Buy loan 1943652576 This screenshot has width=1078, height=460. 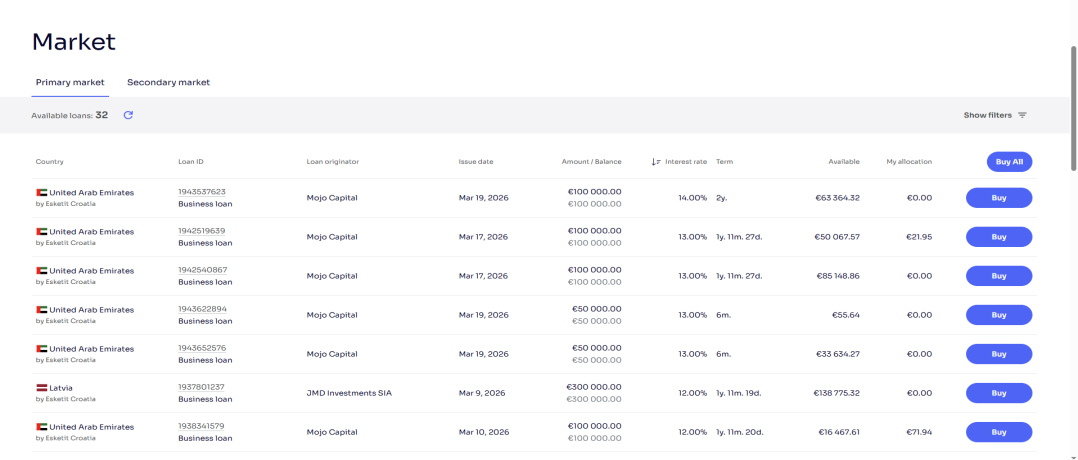[x=999, y=354]
